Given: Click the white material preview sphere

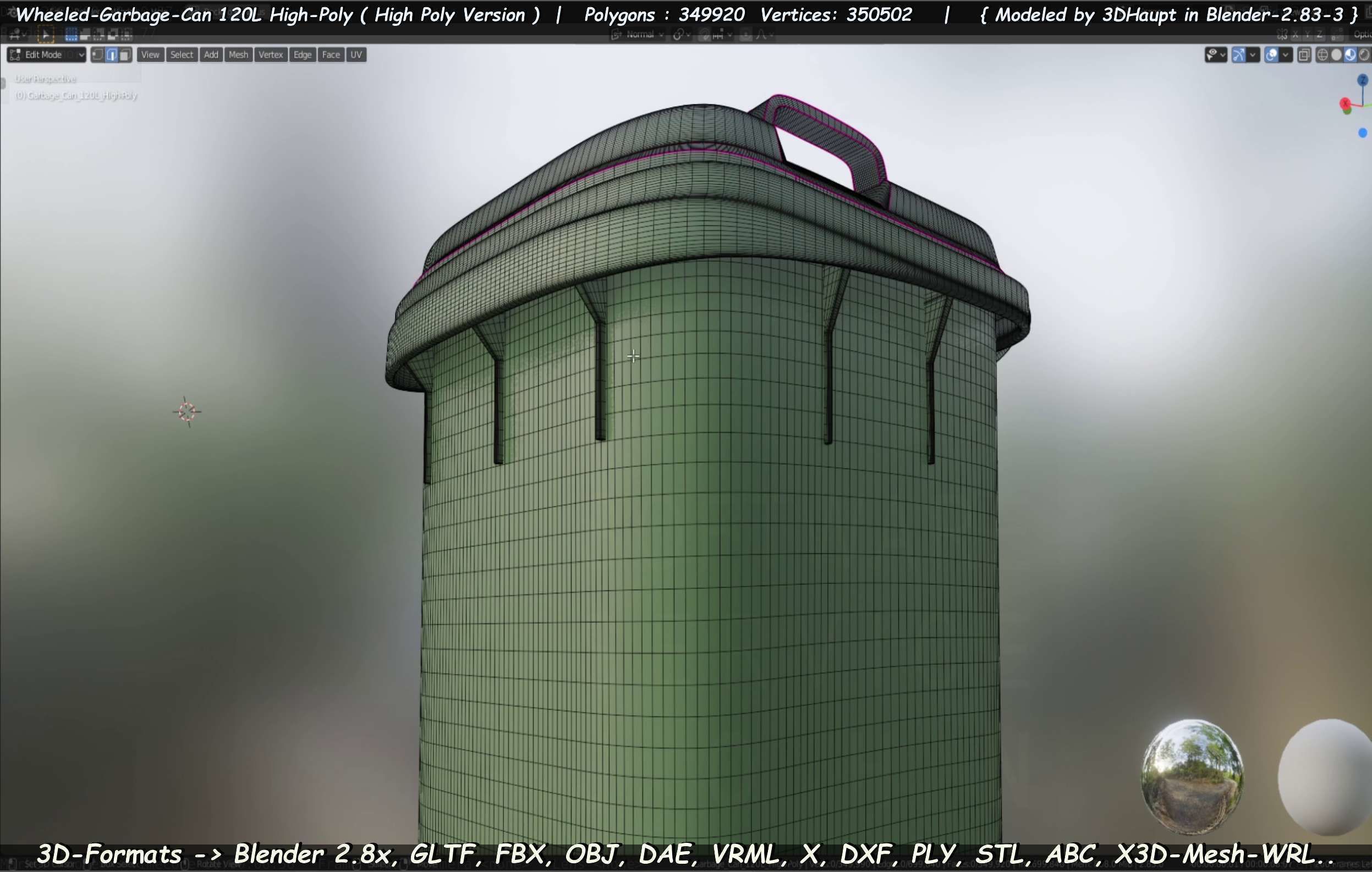Looking at the screenshot, I should (x=1325, y=776).
